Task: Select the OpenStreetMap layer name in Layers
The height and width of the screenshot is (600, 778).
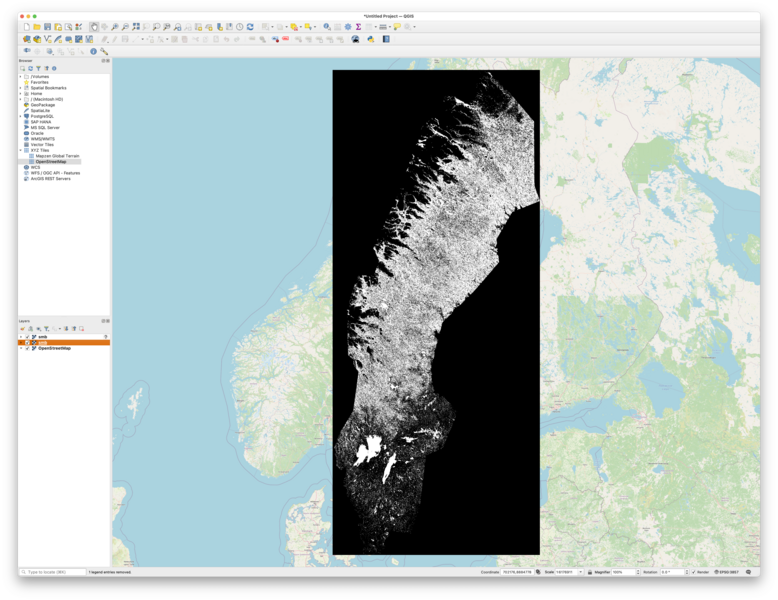Action: [54, 348]
